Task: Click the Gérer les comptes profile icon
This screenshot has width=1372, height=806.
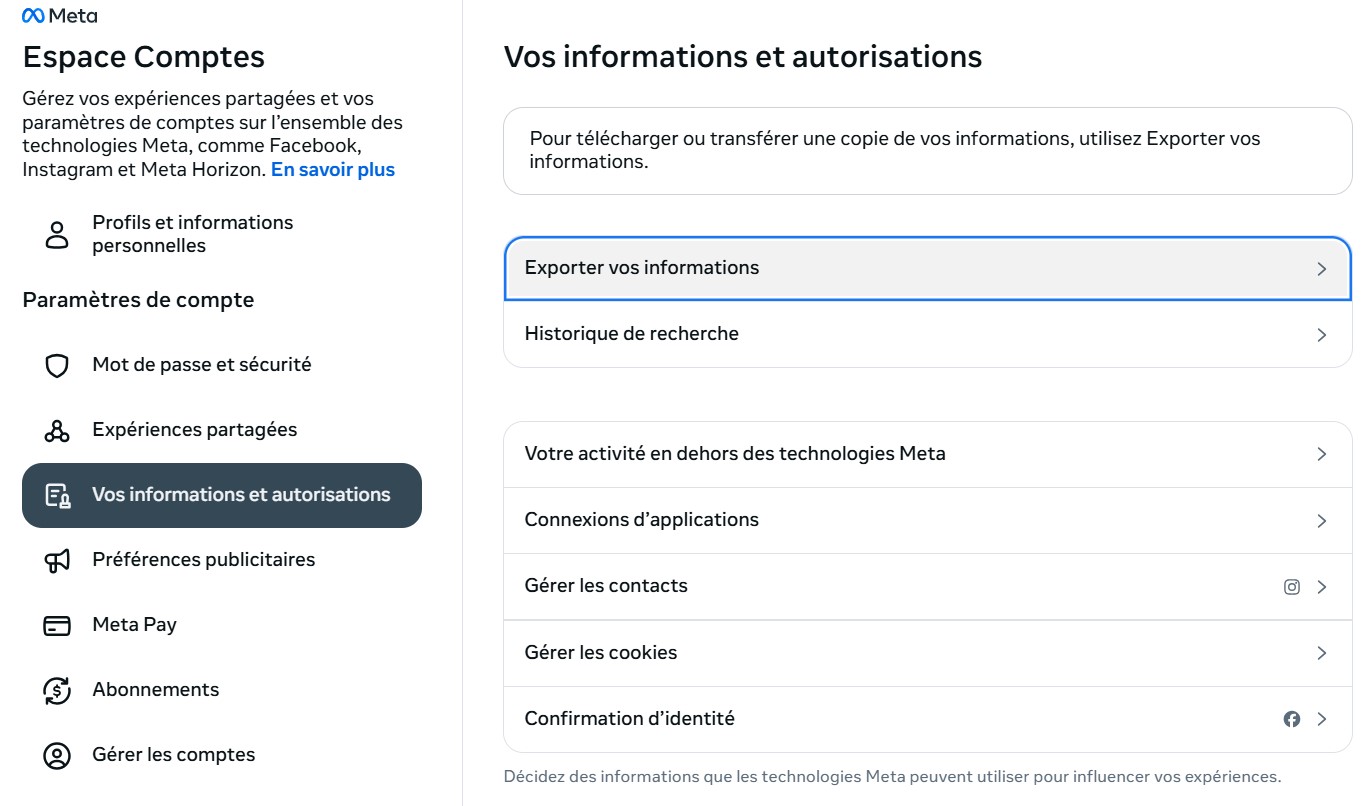Action: click(57, 755)
